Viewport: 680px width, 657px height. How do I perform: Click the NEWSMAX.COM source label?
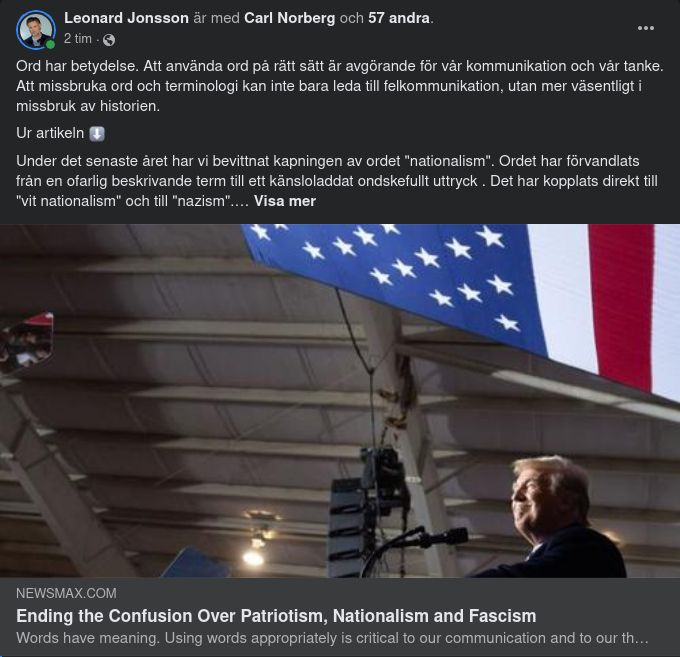tap(66, 593)
